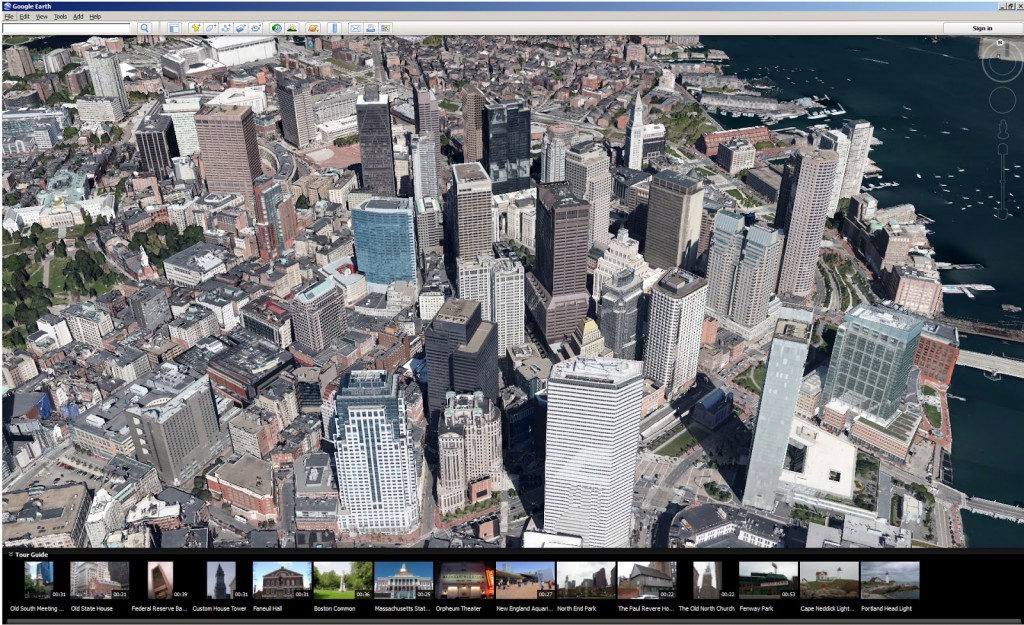The width and height of the screenshot is (1024, 625).
Task: Toggle the sidebar panel visibility
Action: click(172, 28)
